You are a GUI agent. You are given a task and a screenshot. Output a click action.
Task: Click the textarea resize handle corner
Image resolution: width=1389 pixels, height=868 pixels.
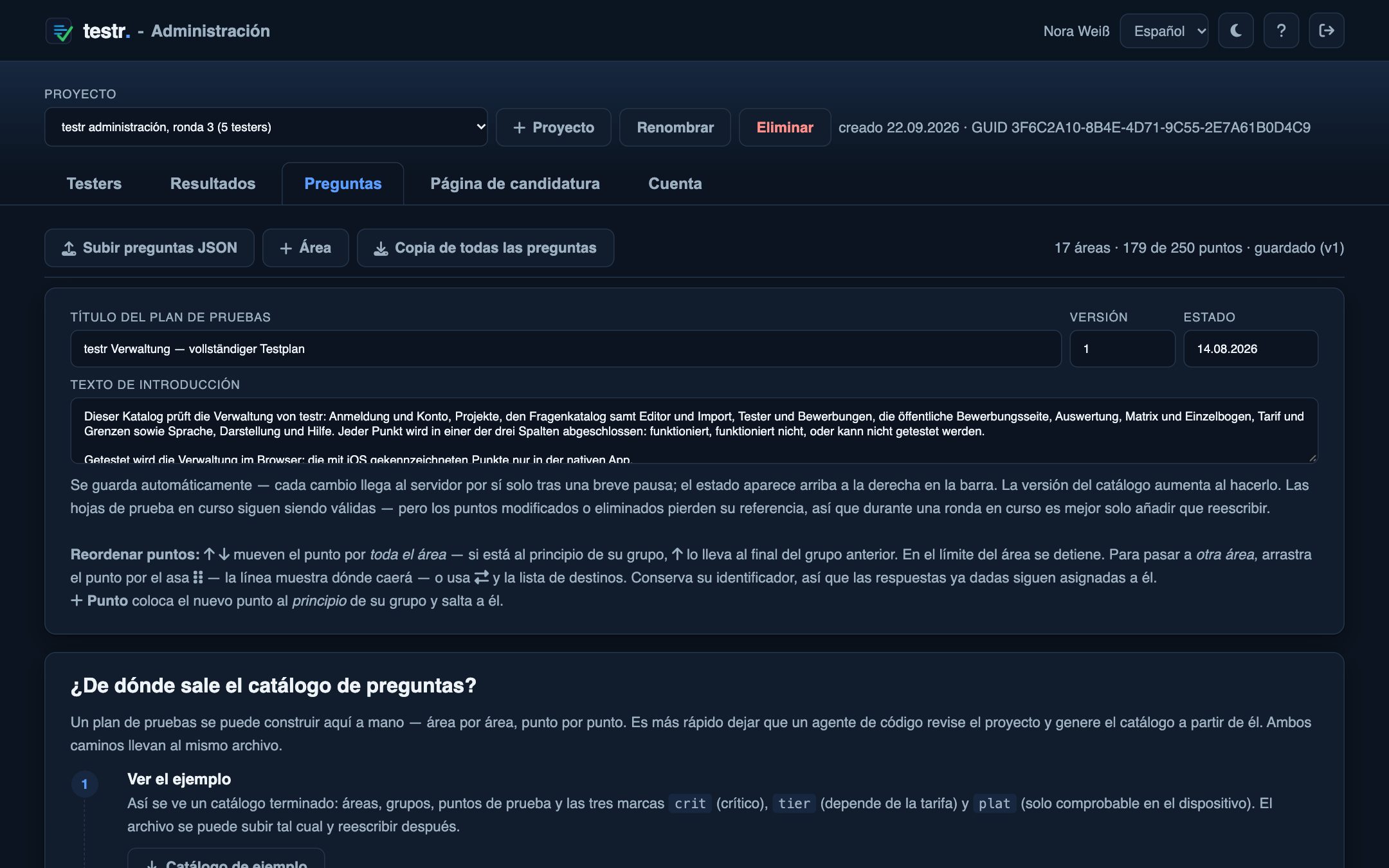1312,458
